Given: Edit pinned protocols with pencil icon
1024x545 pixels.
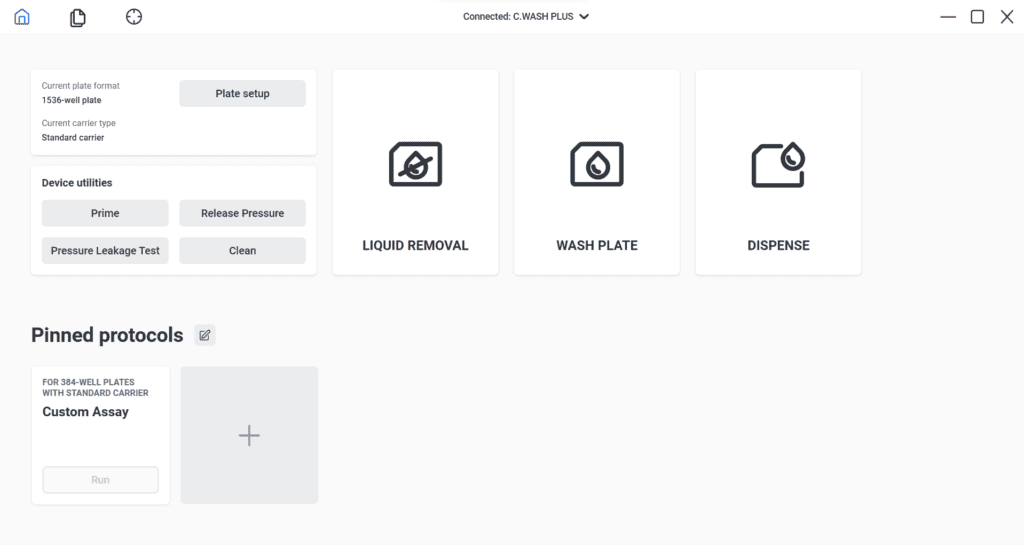Looking at the screenshot, I should 205,335.
